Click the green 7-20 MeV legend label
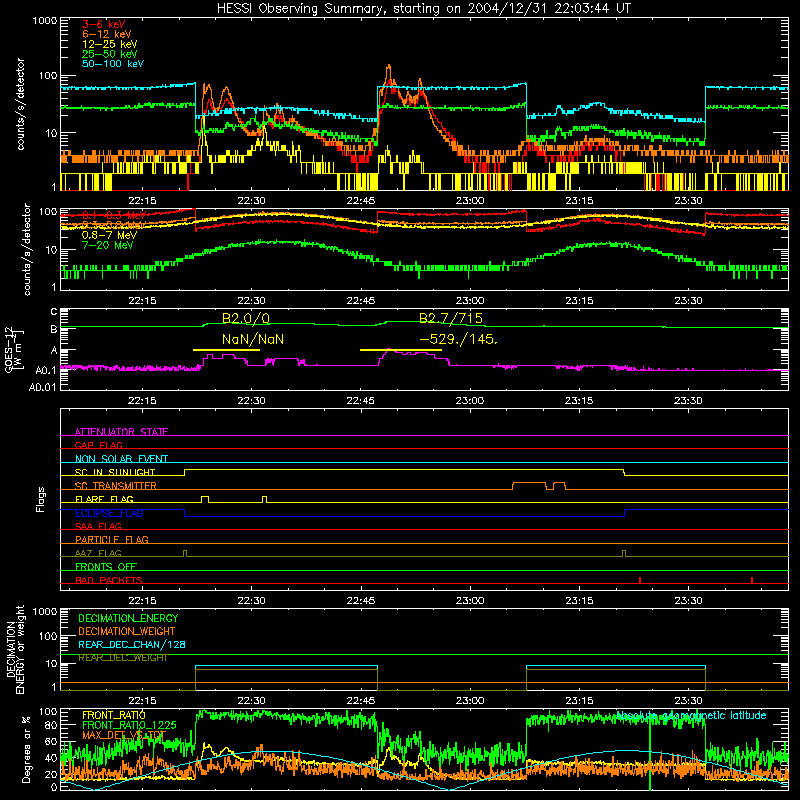This screenshot has height=800, width=800. pos(108,245)
